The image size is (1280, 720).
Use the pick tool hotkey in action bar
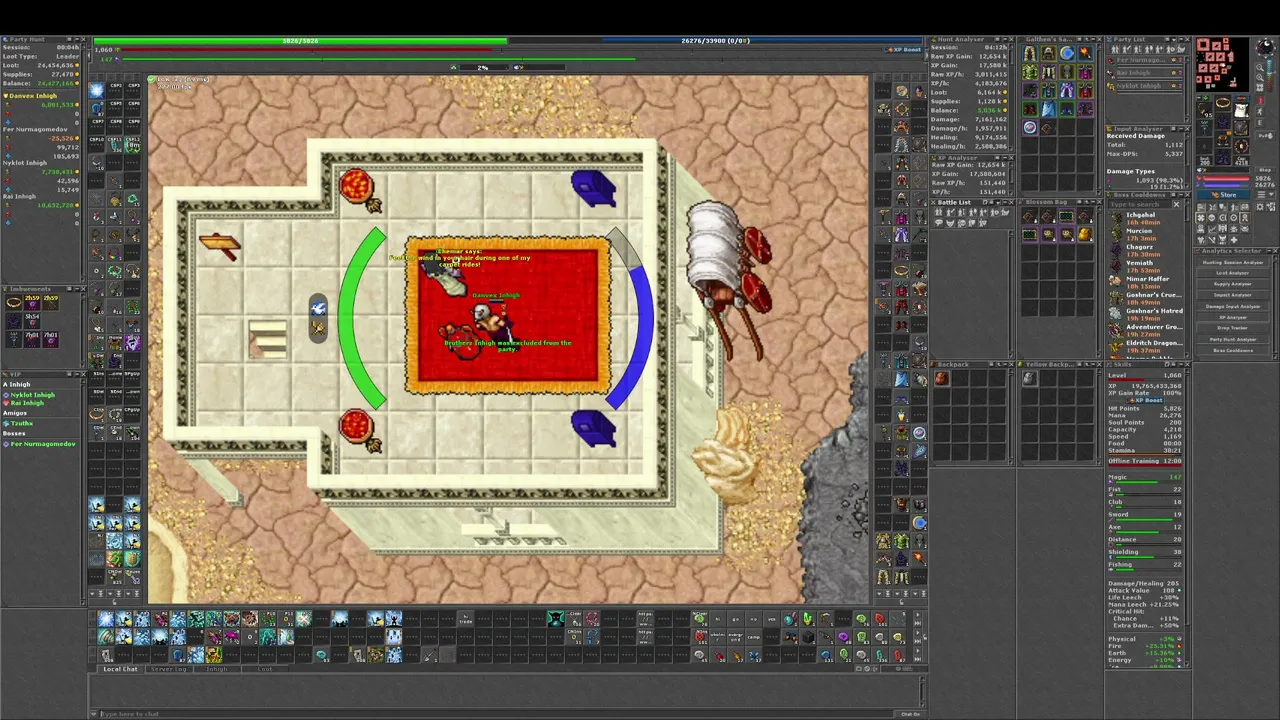pyautogui.click(x=826, y=619)
